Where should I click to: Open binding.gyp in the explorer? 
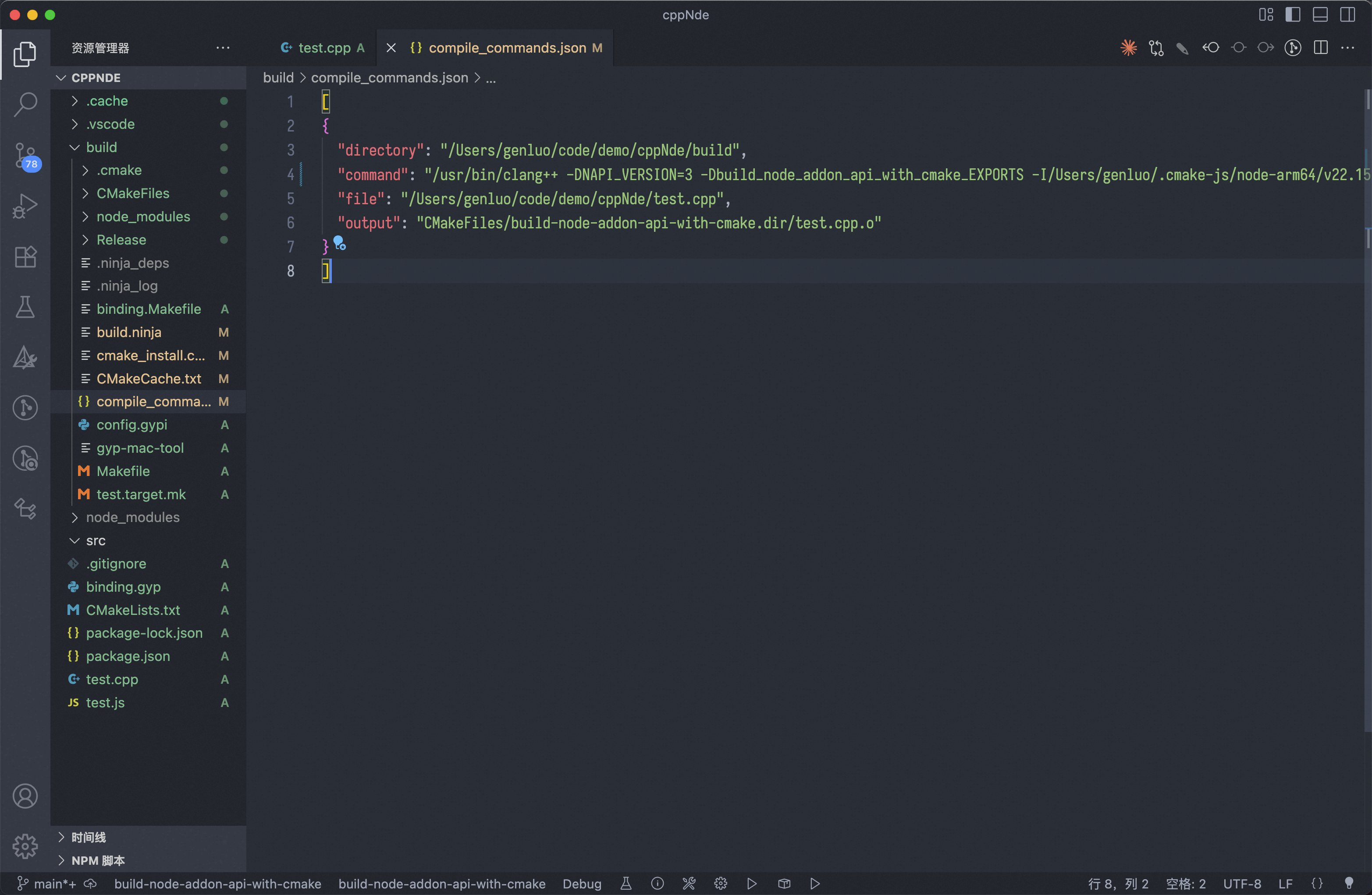point(148,587)
